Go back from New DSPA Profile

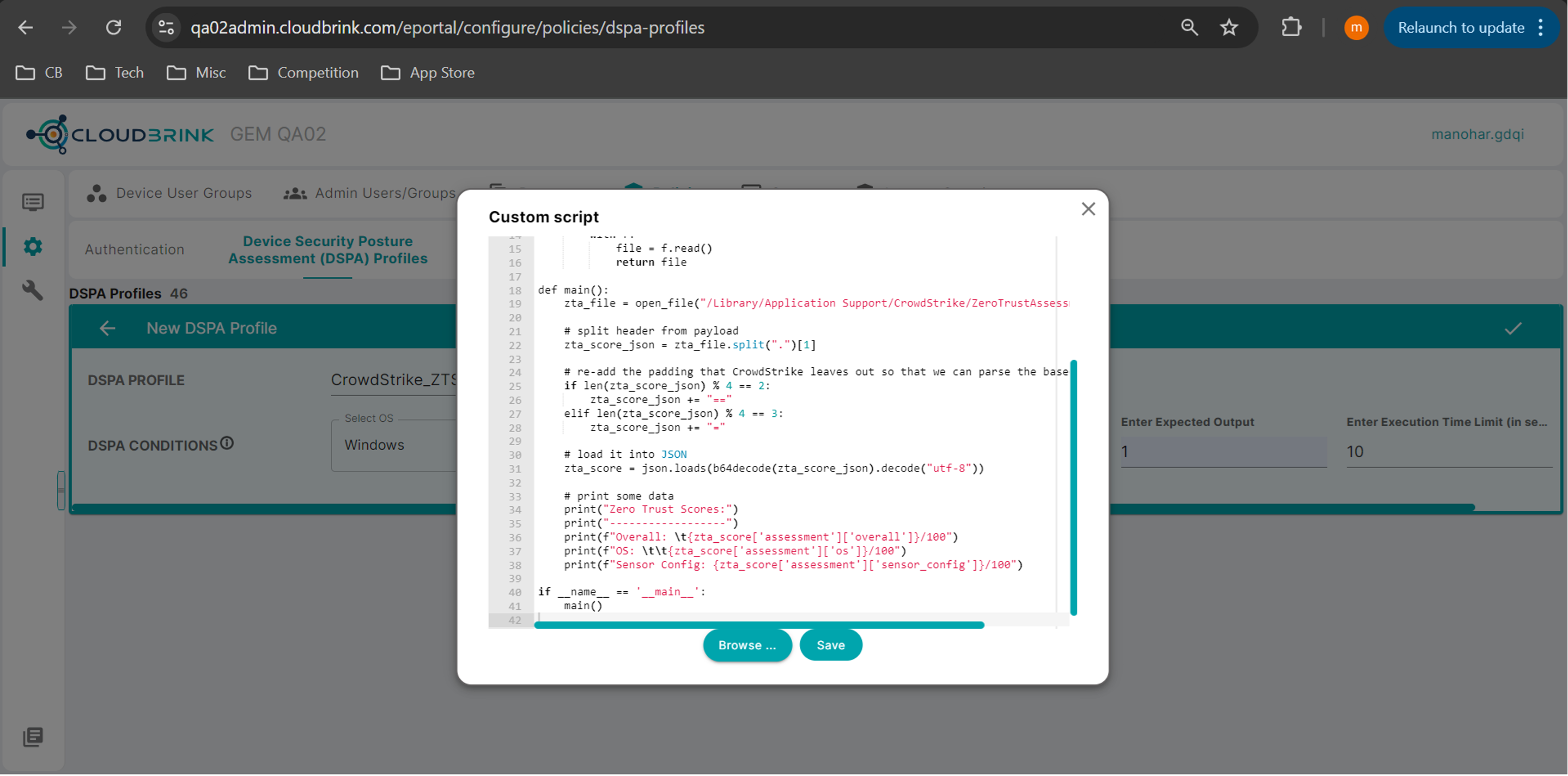[107, 328]
